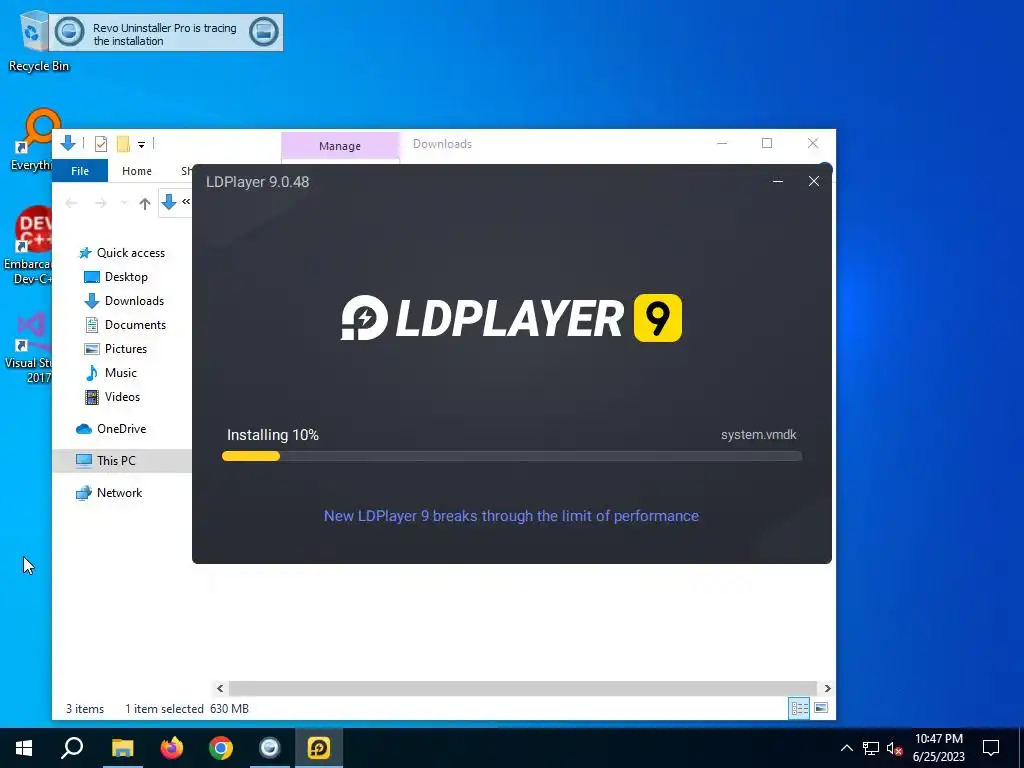Click the LDPlayer taskbar icon
The height and width of the screenshot is (768, 1024).
click(319, 748)
